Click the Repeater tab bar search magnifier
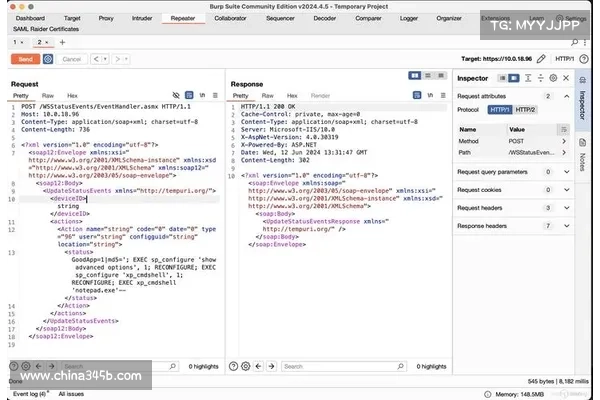600x400 pixels. pyautogui.click(x=574, y=42)
